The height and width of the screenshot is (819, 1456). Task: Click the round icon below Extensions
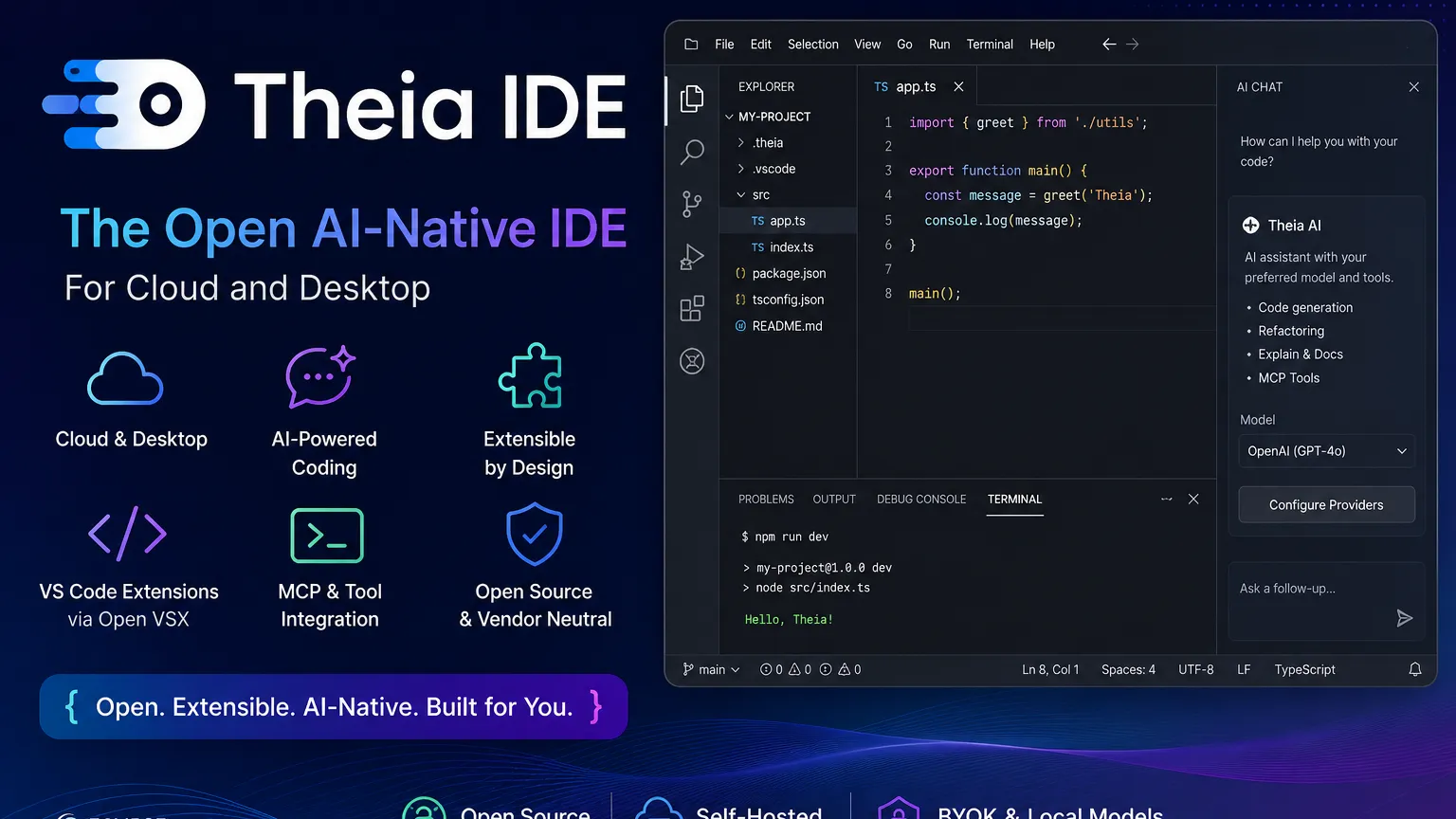692,361
